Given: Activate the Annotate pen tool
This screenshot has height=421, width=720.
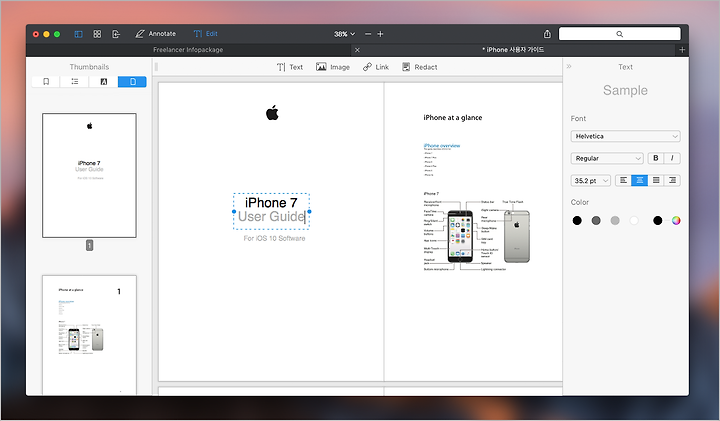Looking at the screenshot, I should pyautogui.click(x=156, y=34).
